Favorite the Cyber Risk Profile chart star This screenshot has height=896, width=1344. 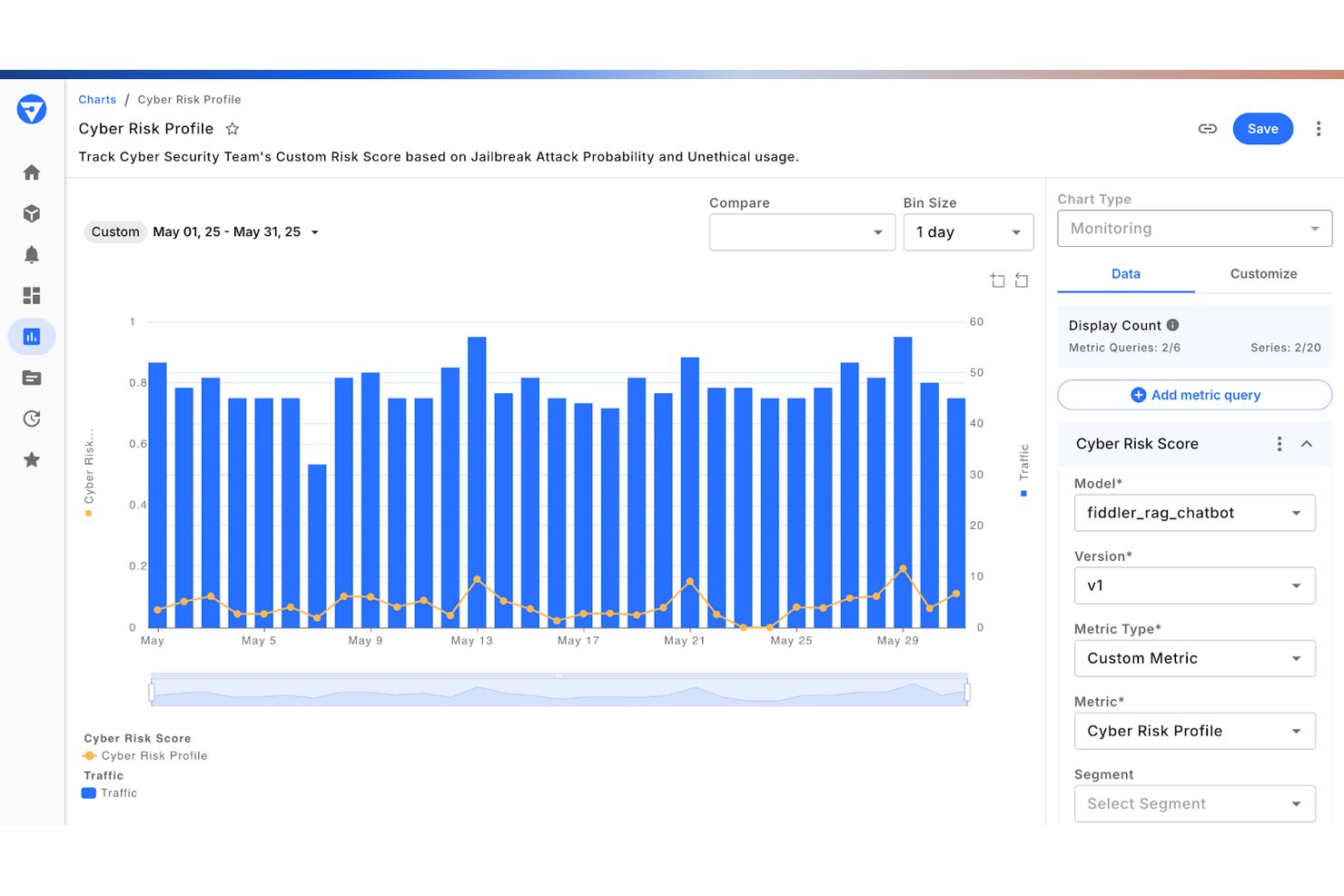click(x=232, y=129)
